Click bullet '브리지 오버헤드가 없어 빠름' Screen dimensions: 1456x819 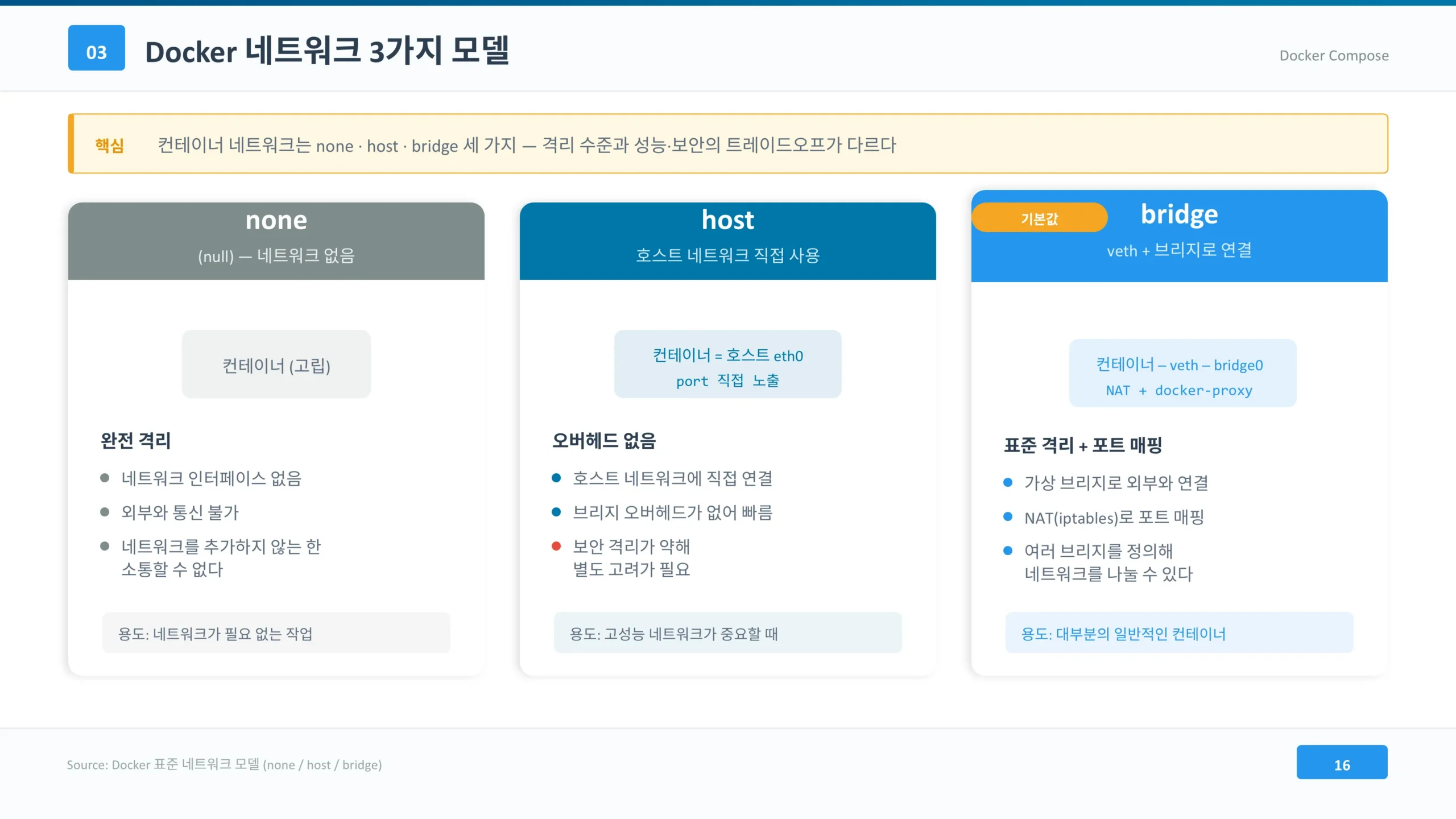click(672, 512)
